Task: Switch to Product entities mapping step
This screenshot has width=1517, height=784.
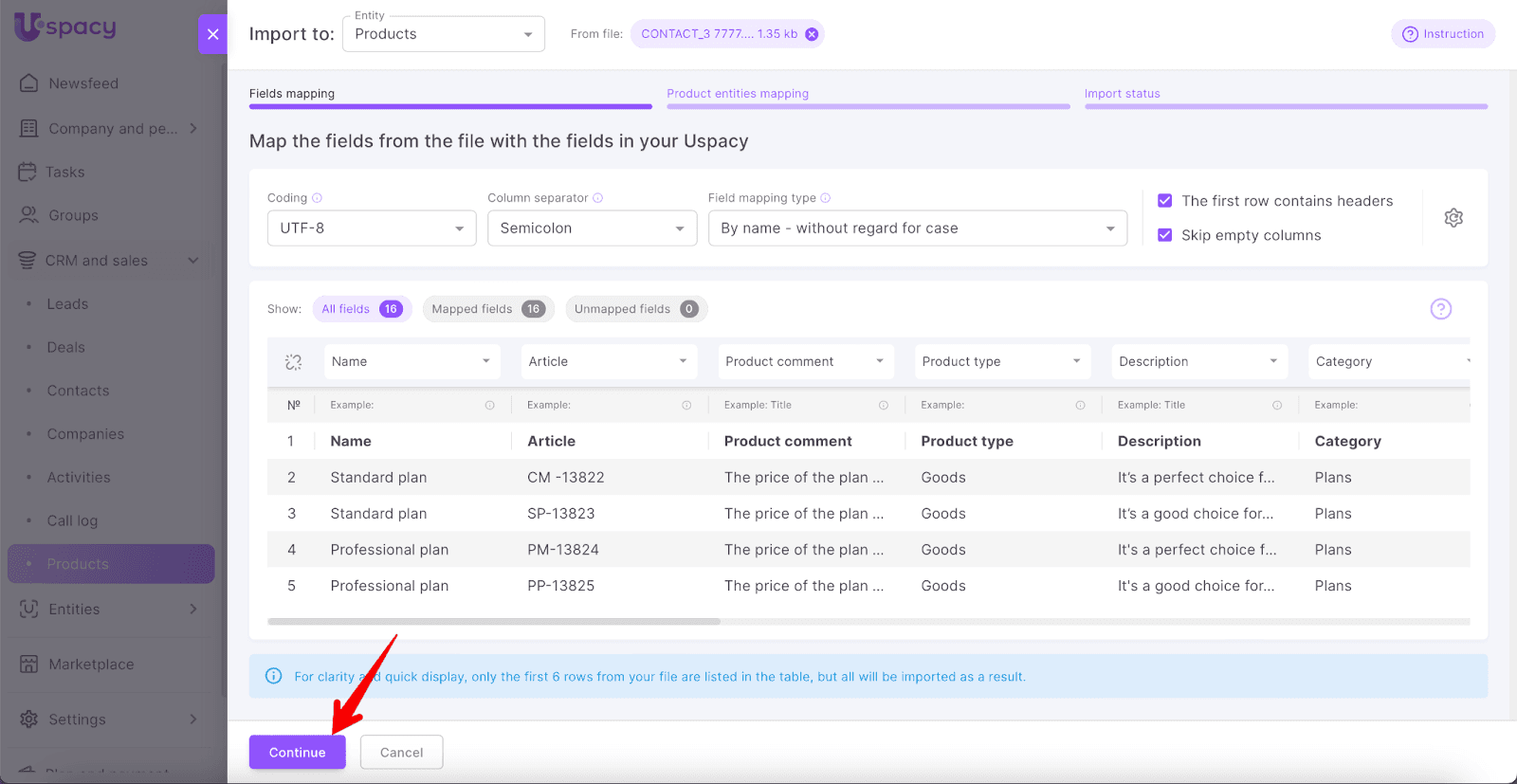Action: pyautogui.click(x=738, y=94)
